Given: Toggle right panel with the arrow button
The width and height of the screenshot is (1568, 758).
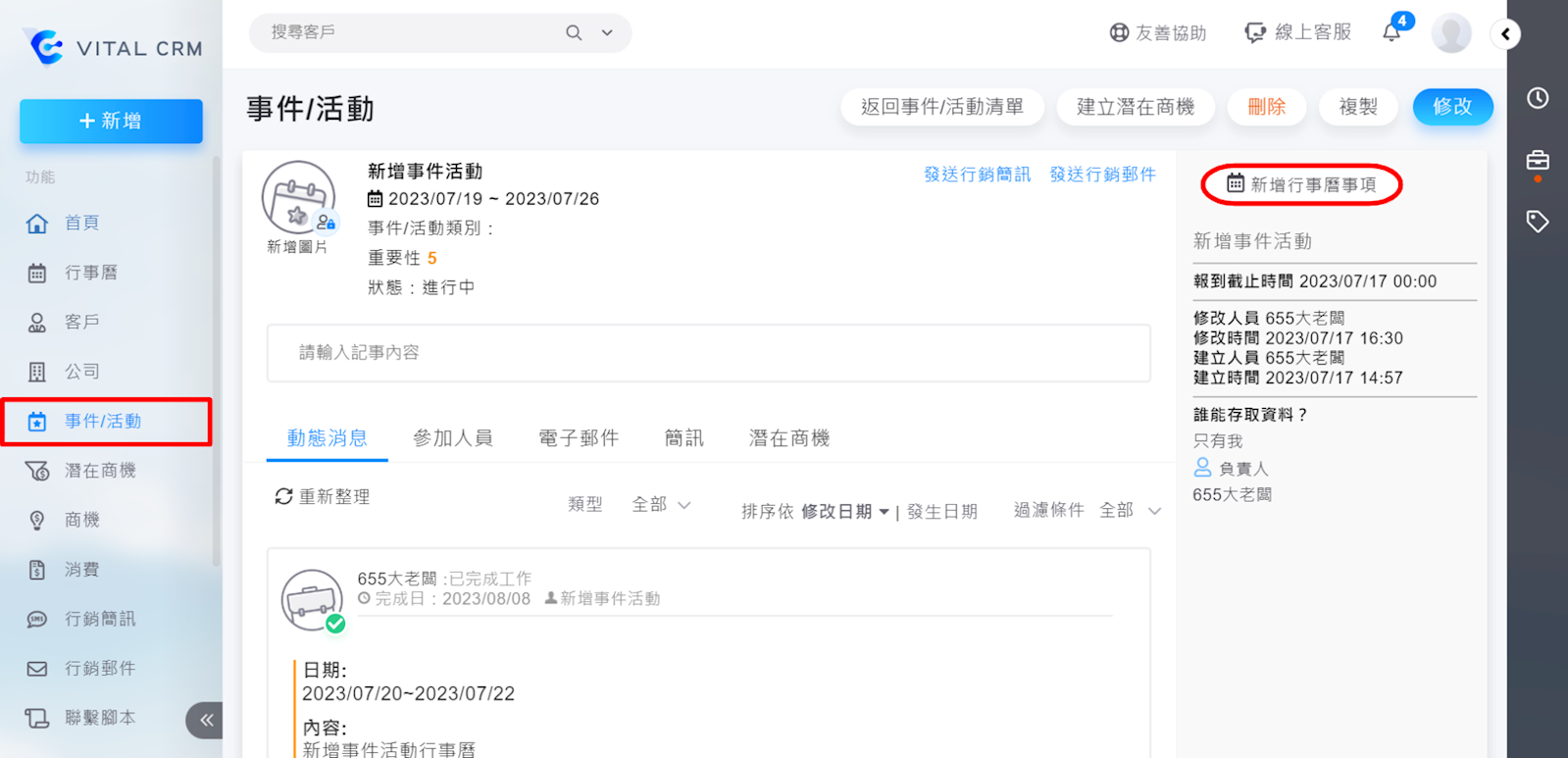Looking at the screenshot, I should click(x=1505, y=34).
